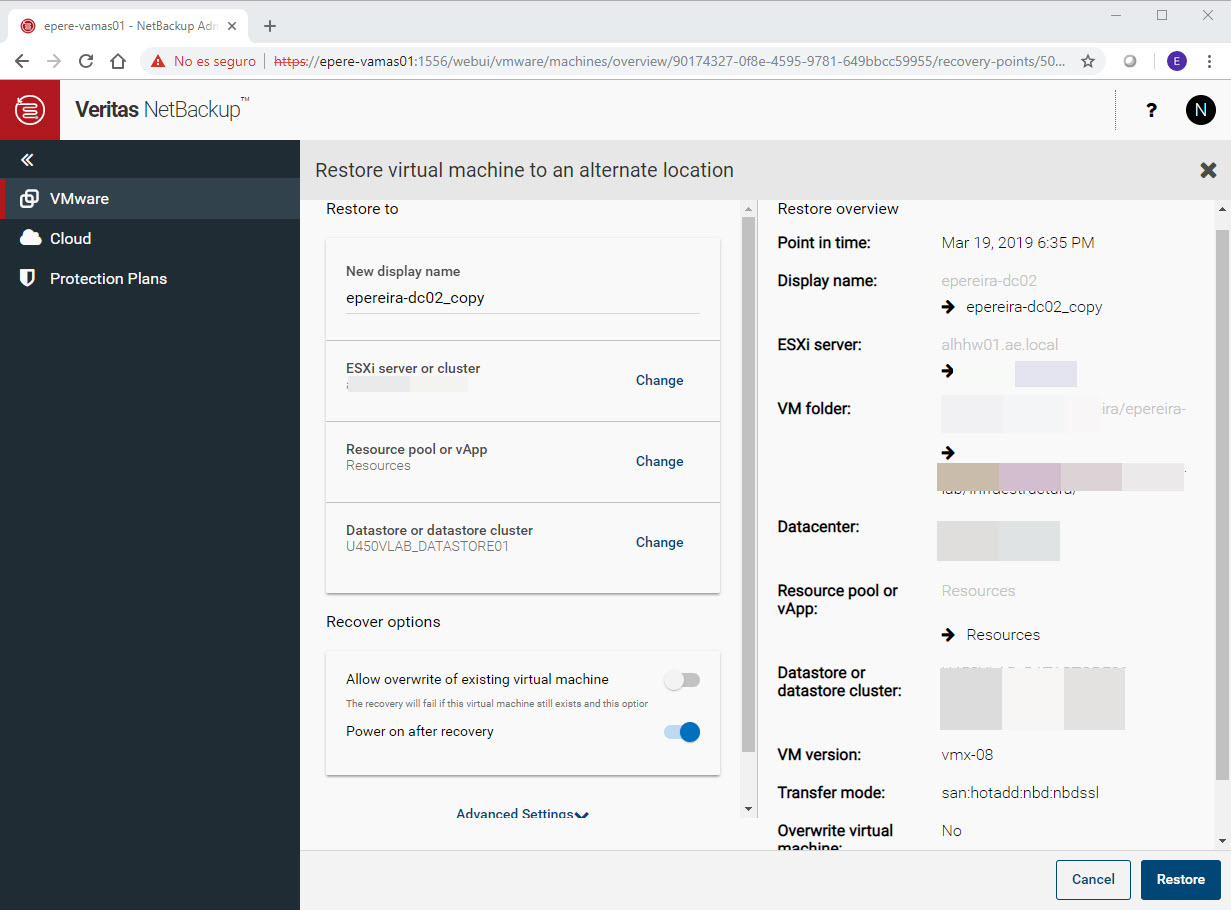Screen dimensions: 1231x910
Task: Click the gray extension icon in toolbar
Action: click(x=1130, y=61)
